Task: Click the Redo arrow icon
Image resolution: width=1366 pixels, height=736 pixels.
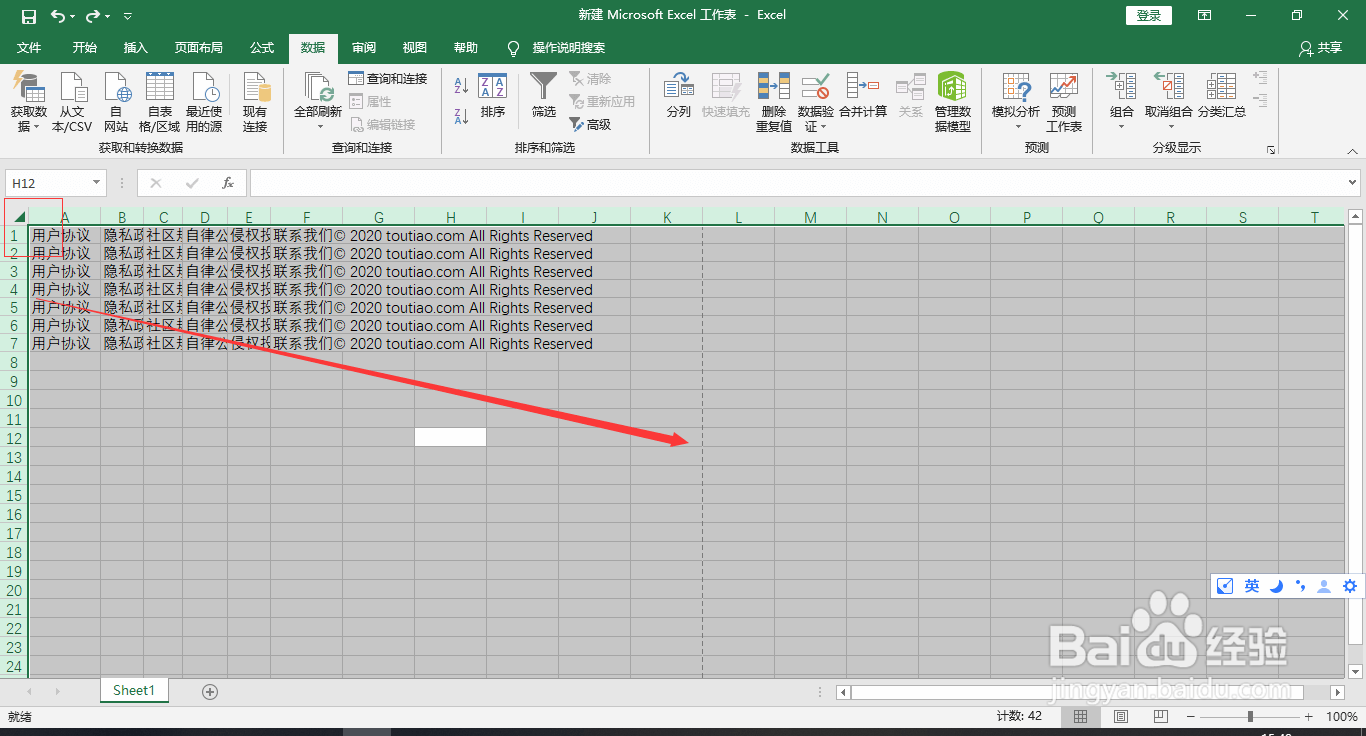Action: click(x=93, y=16)
